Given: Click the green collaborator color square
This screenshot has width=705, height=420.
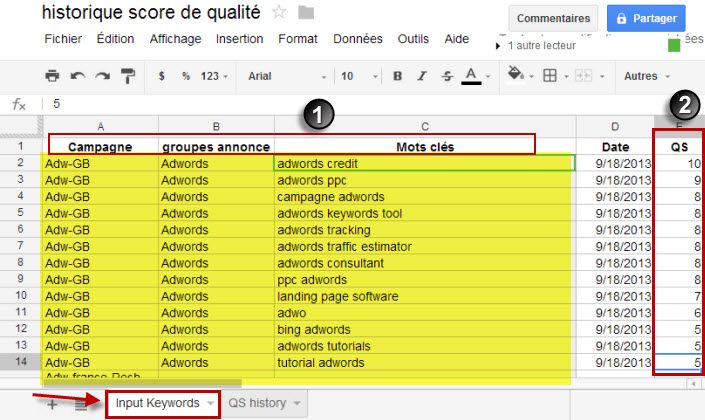Looking at the screenshot, I should click(x=674, y=45).
